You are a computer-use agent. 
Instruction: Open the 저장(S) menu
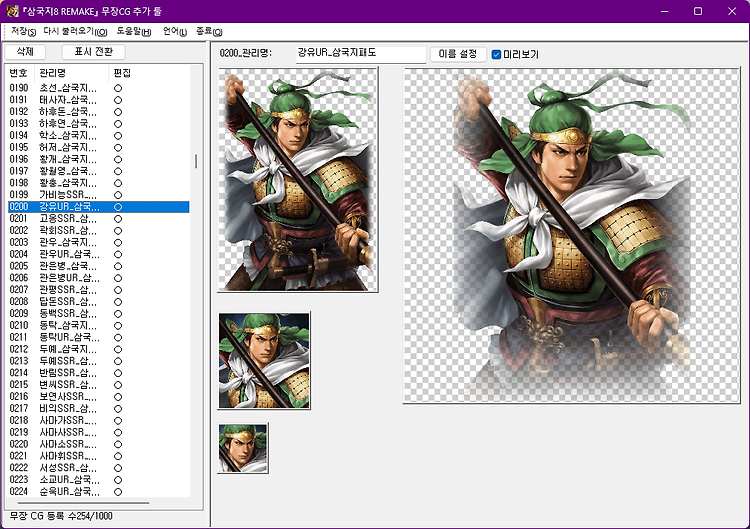point(23,32)
